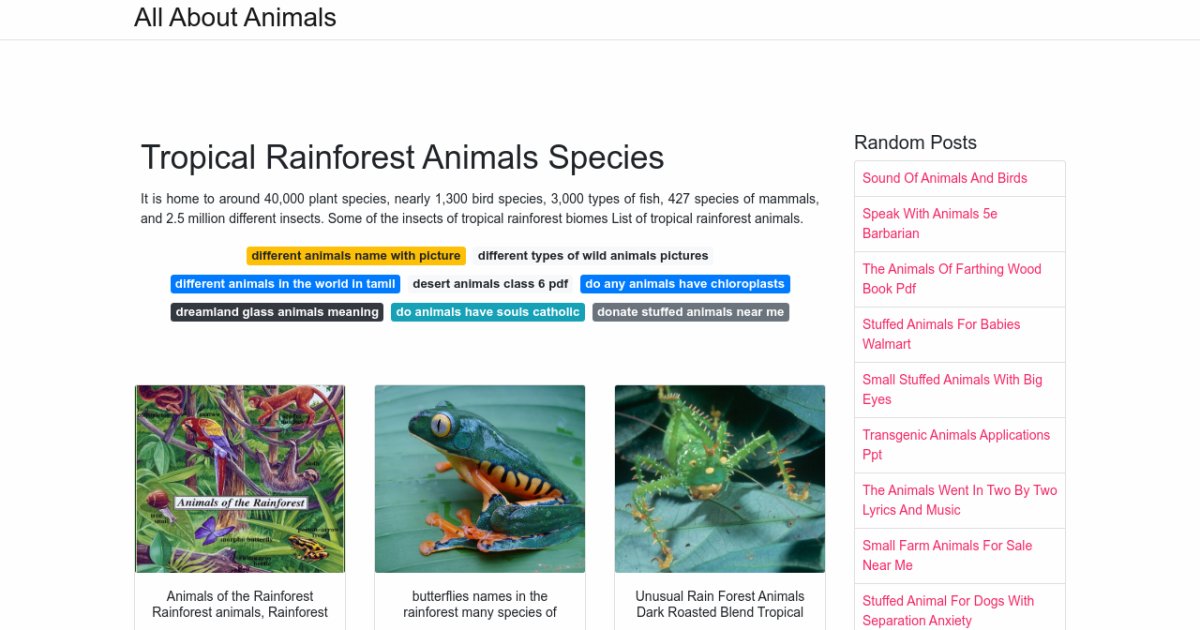Open 'different animals in the world in tamil' tag
Image resolution: width=1200 pixels, height=630 pixels.
285,284
